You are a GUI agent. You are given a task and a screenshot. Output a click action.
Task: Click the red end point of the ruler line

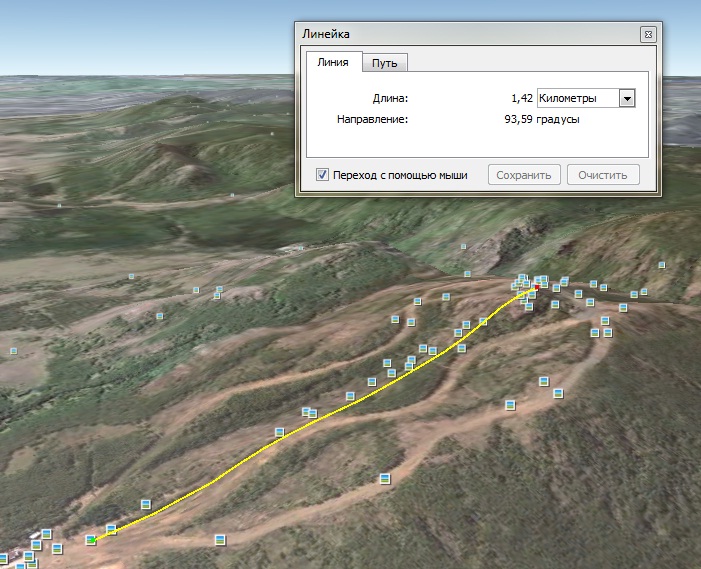click(537, 288)
